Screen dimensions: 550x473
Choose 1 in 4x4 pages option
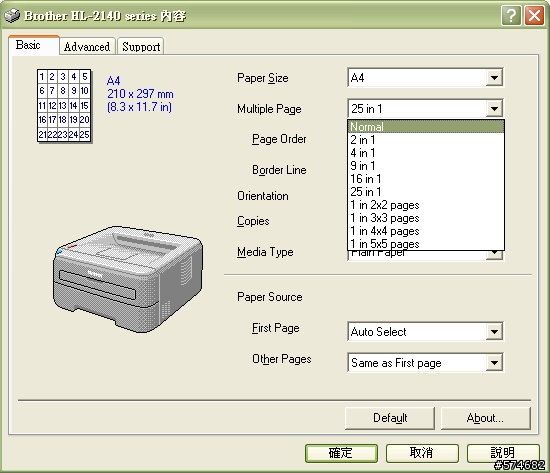tap(426, 231)
